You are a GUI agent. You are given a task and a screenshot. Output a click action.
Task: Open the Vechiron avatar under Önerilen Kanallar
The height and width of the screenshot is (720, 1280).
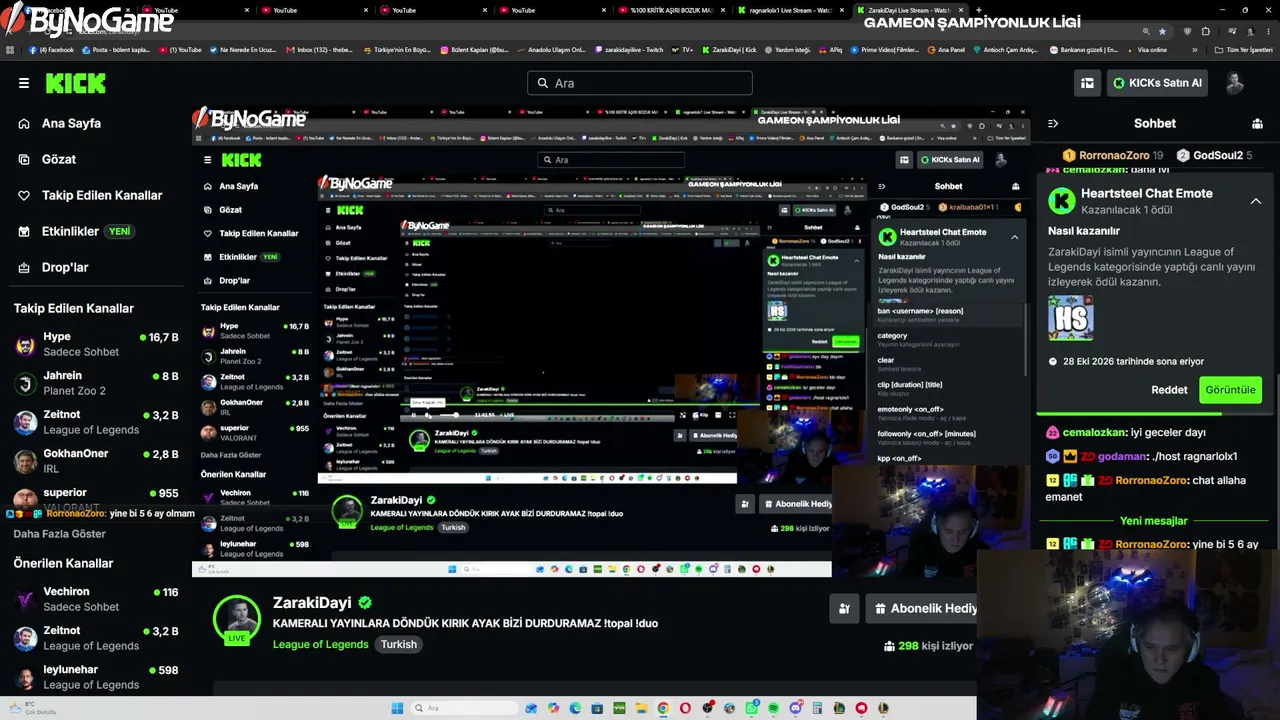pyautogui.click(x=26, y=599)
